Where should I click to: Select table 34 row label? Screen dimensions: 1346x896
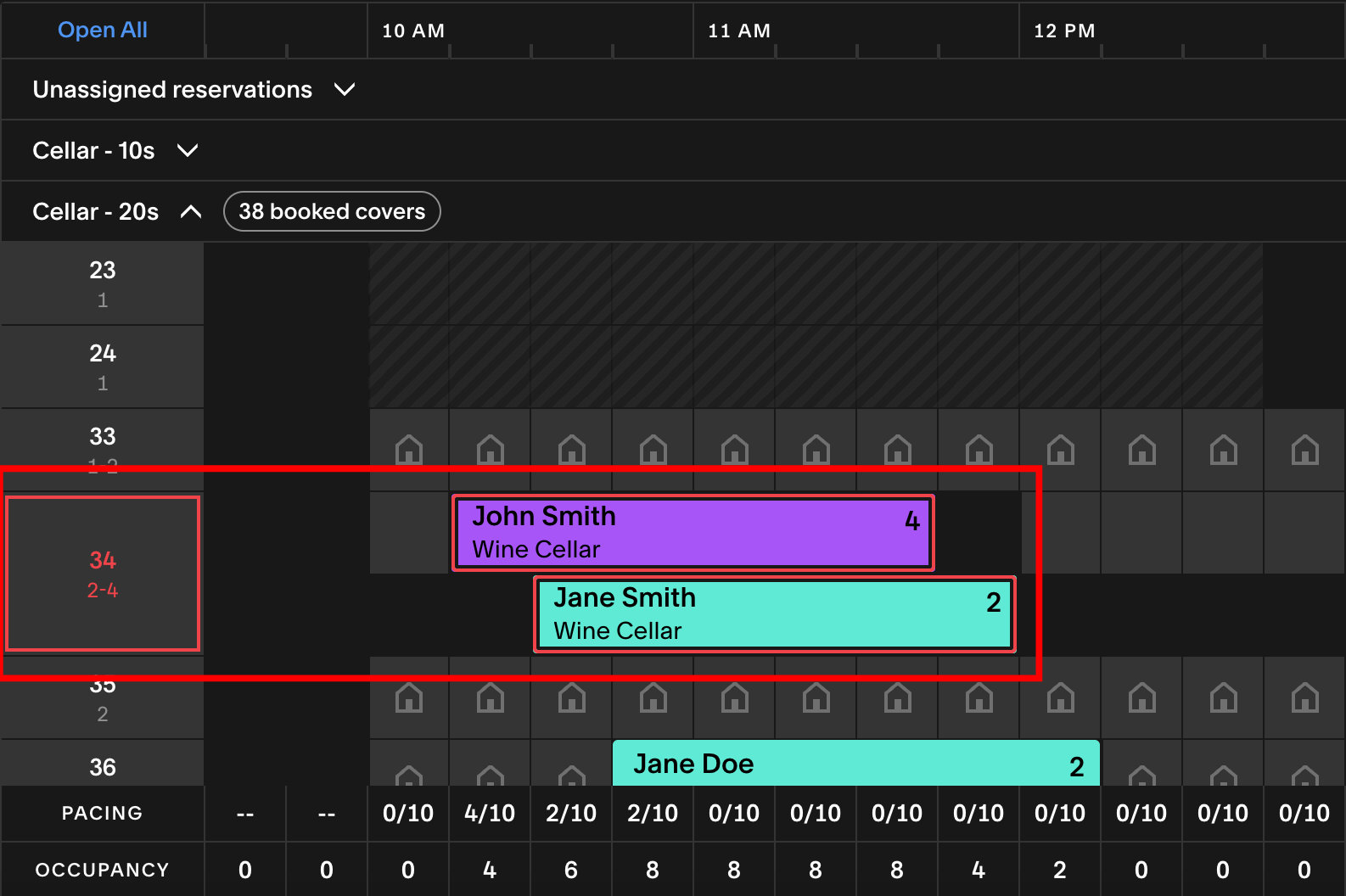(x=103, y=574)
